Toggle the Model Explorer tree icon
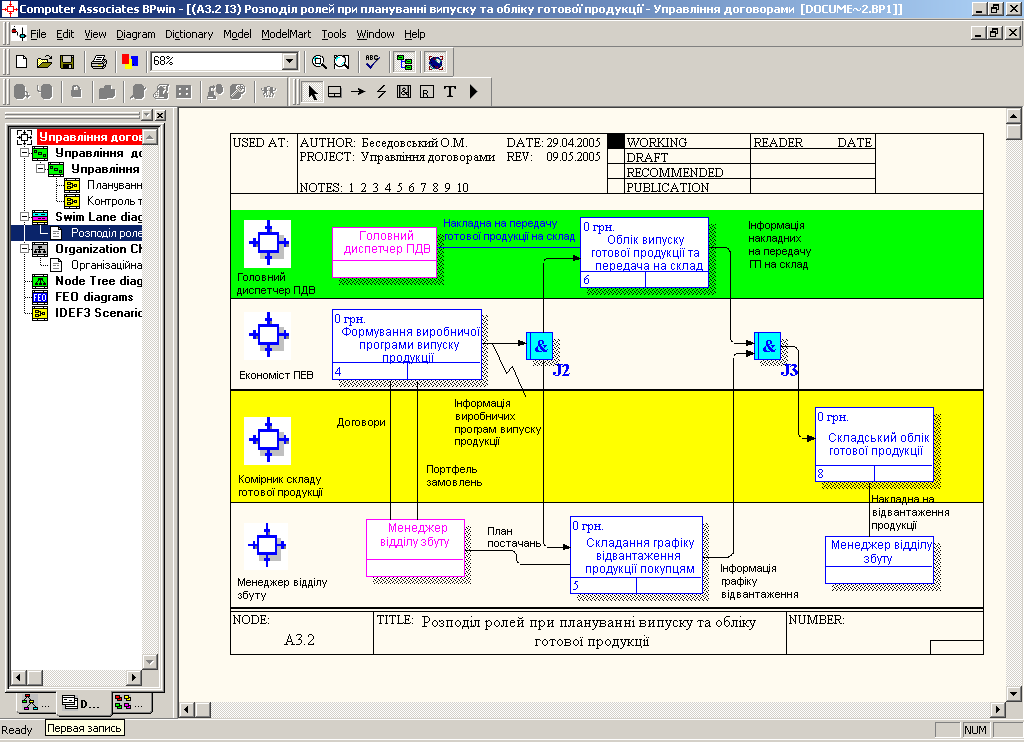This screenshot has height=742, width=1024. (404, 62)
